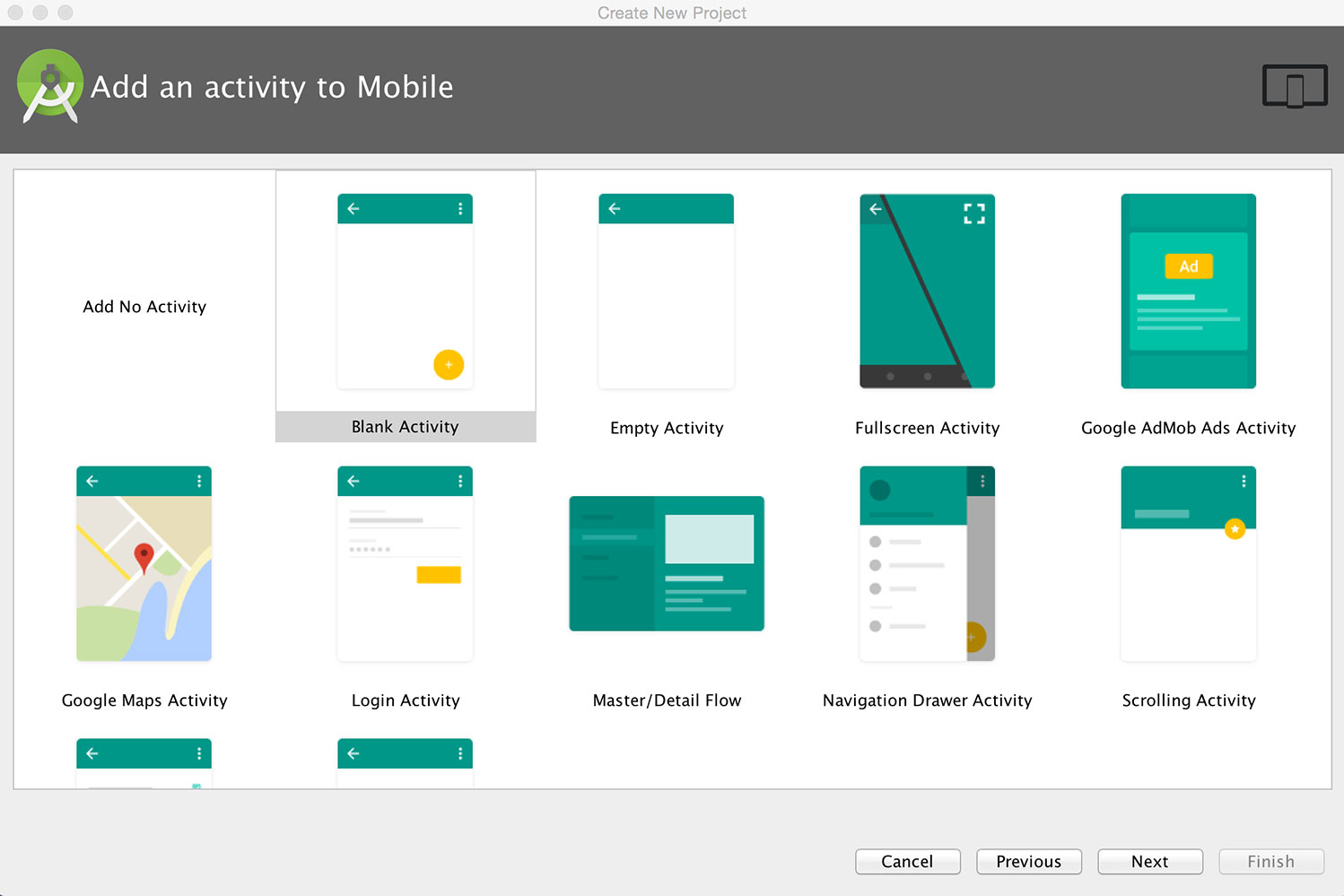Select the Login Activity template preview
Screen dimensions: 1344x896
point(405,564)
